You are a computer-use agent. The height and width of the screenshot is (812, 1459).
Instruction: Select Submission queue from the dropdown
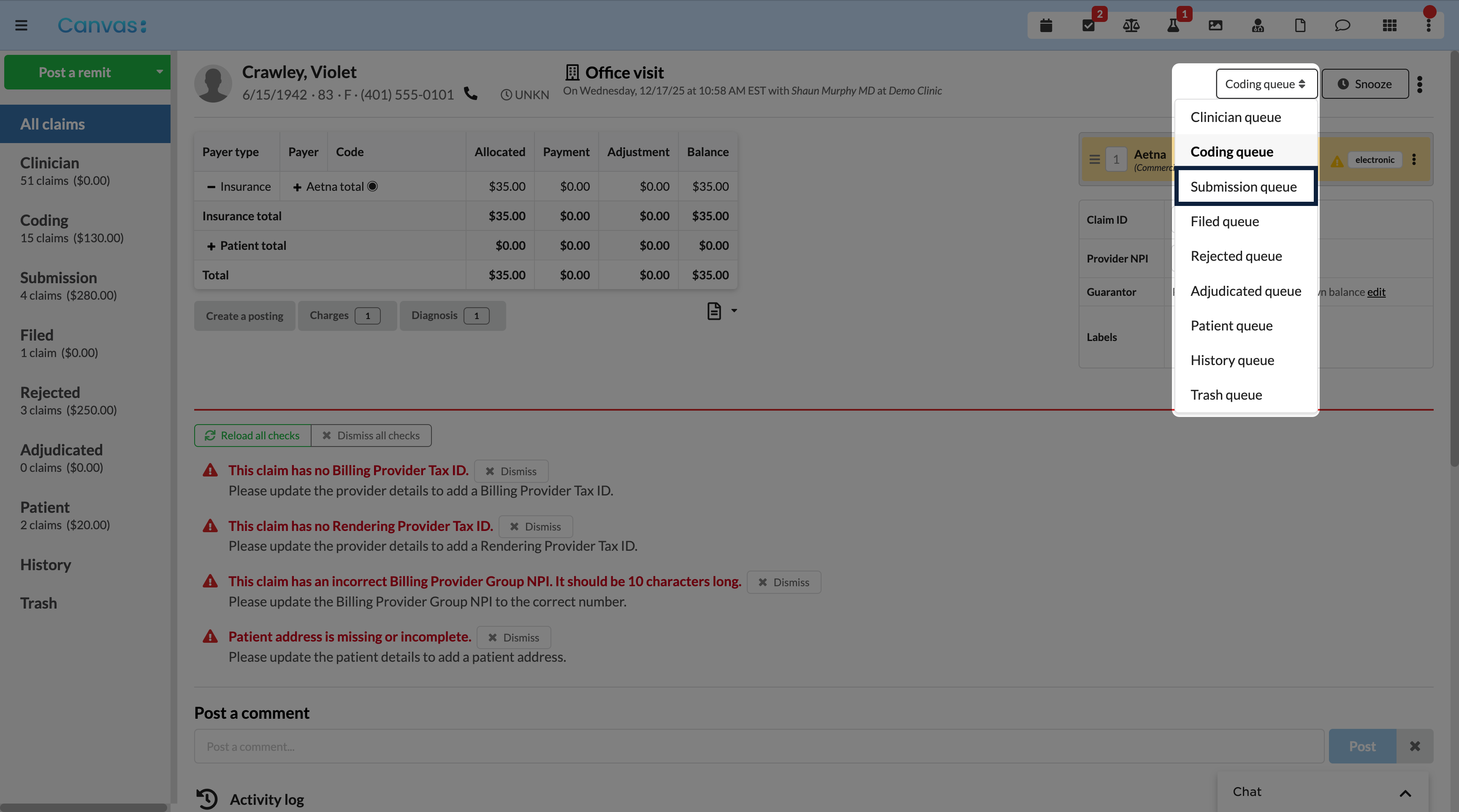click(x=1243, y=187)
